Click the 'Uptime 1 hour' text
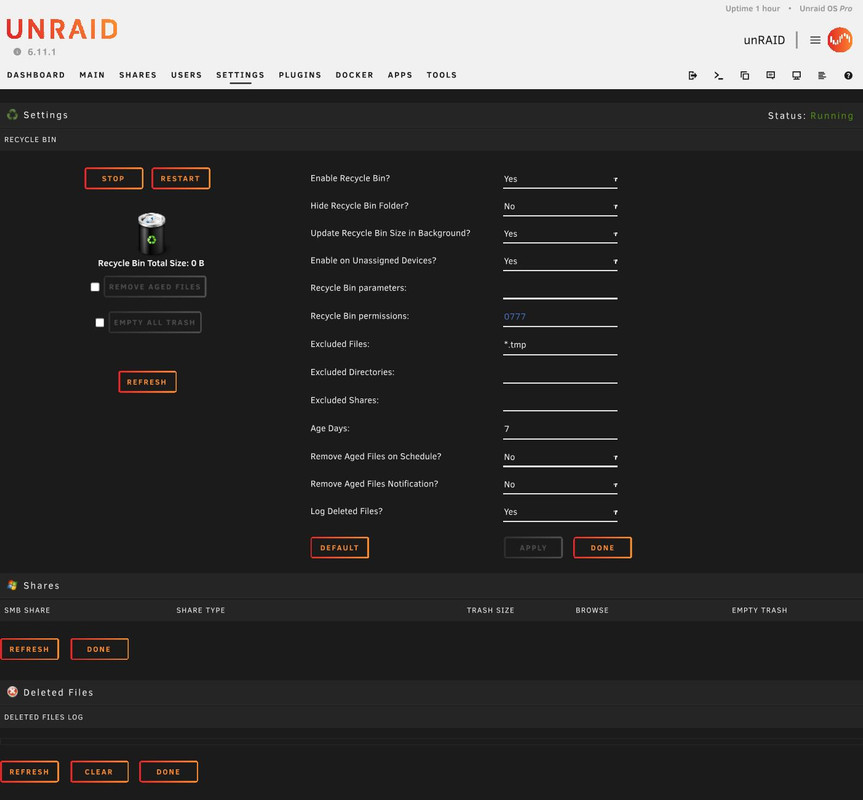This screenshot has height=800, width=863. pyautogui.click(x=752, y=8)
